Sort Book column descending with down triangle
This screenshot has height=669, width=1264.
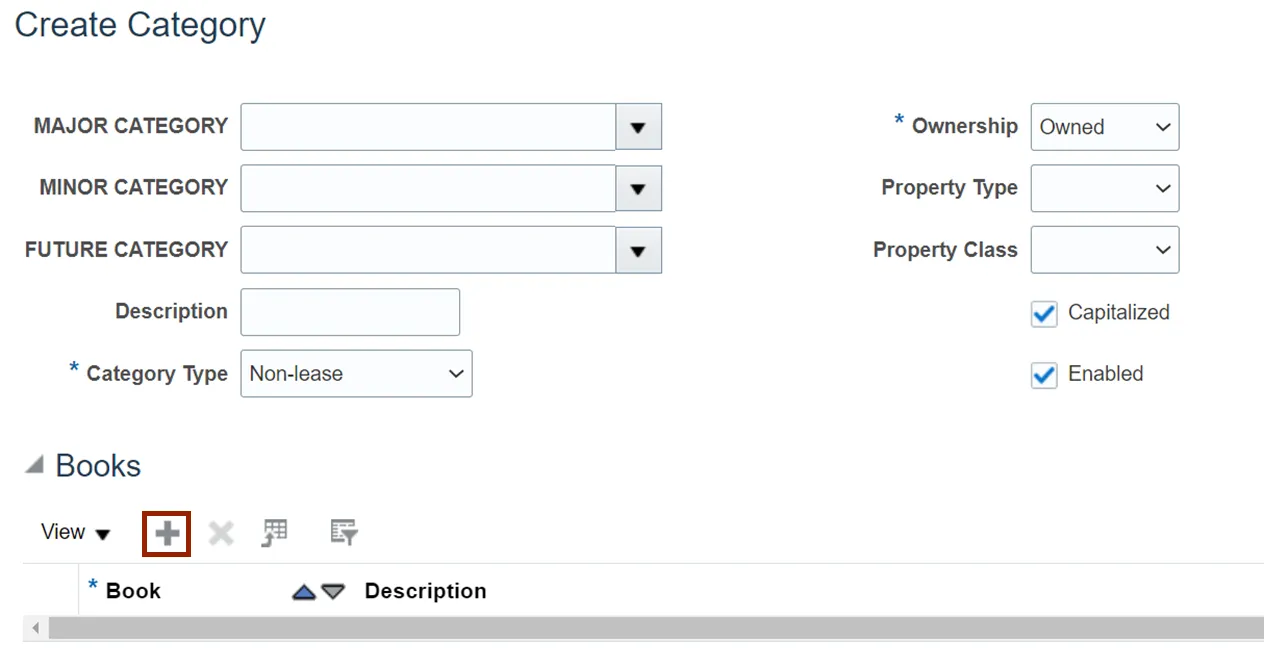pos(333,592)
